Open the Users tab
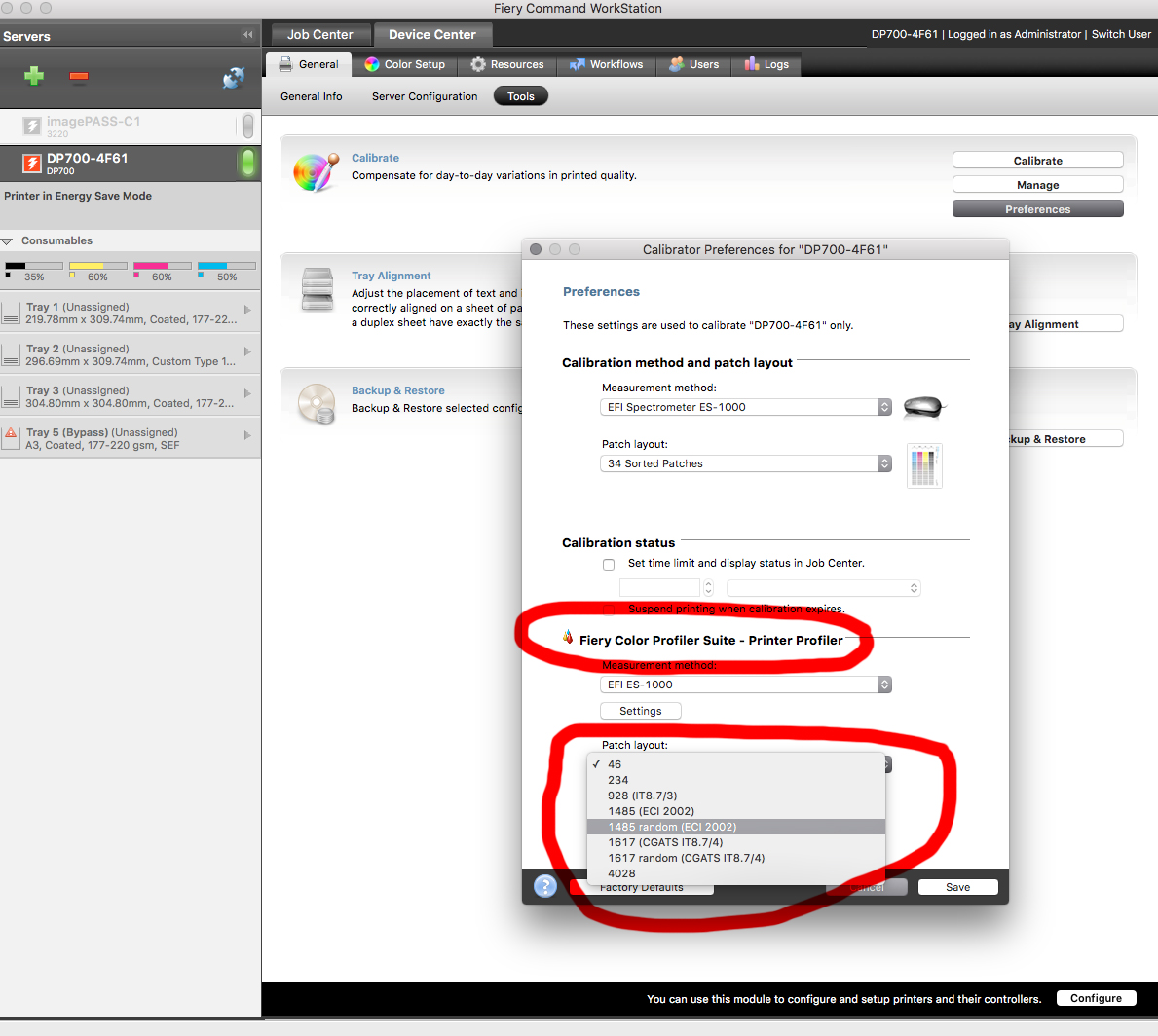 click(x=693, y=64)
